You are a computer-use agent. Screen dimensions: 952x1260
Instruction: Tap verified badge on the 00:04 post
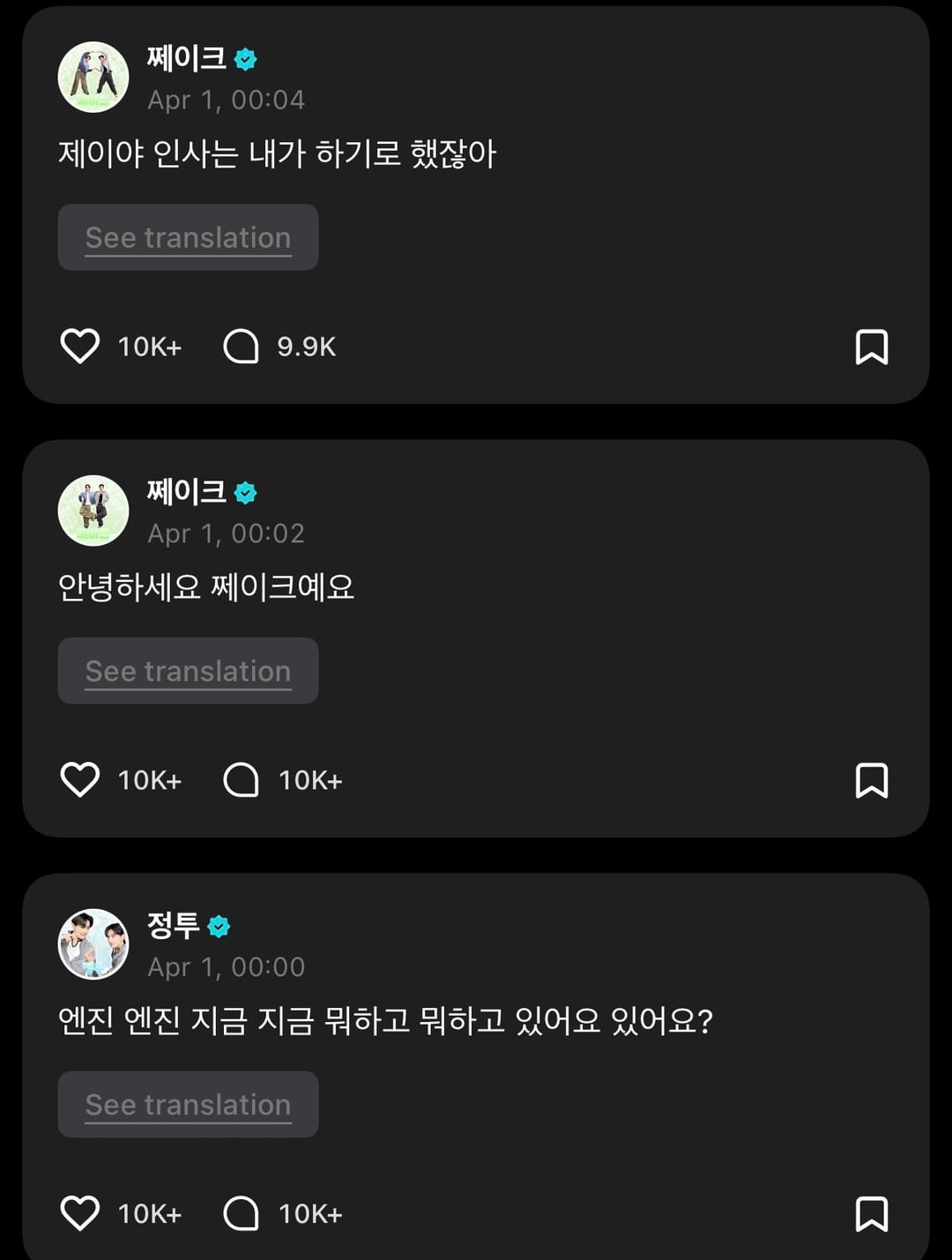246,59
